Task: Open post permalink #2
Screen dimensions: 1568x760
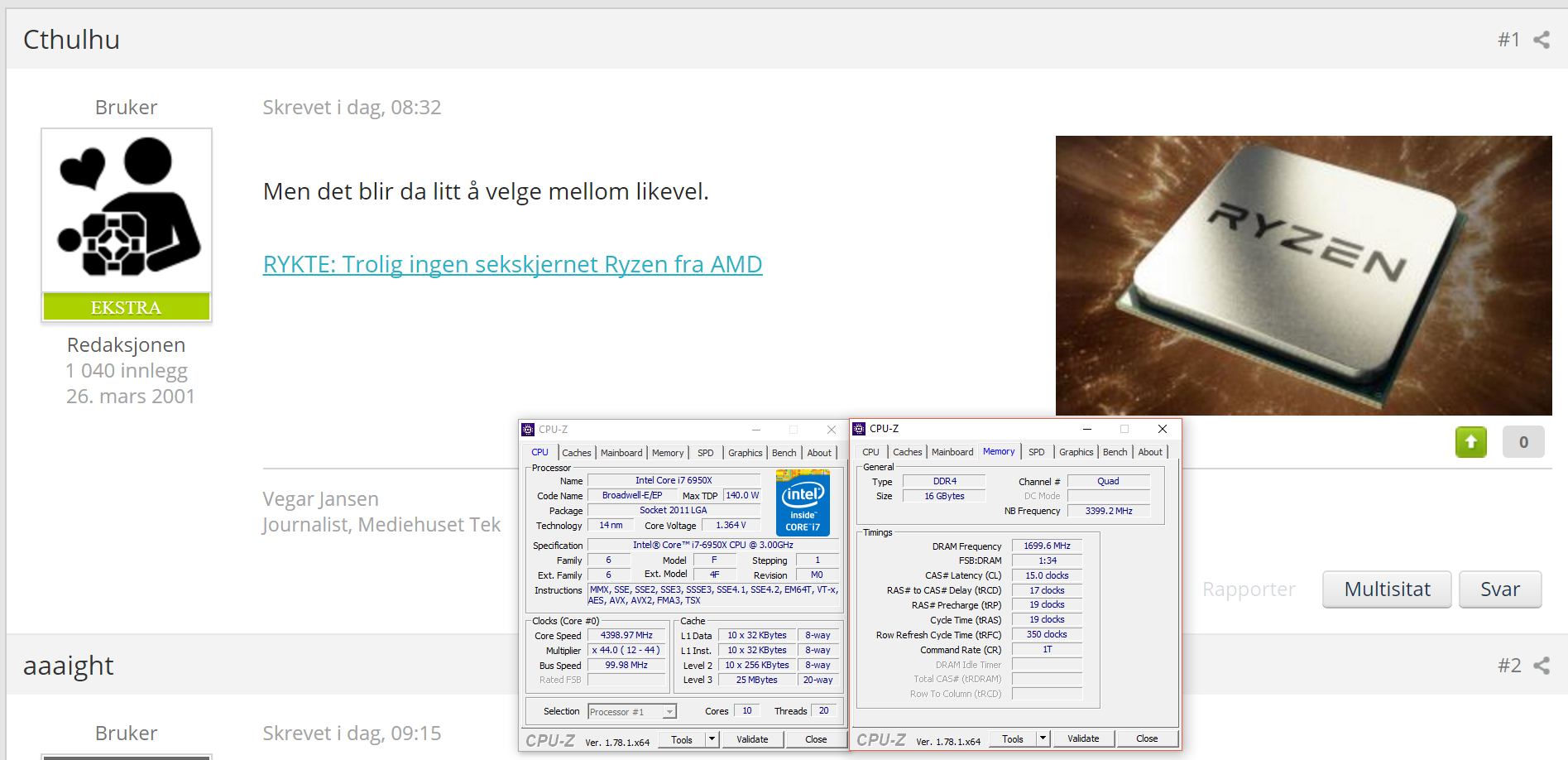Action: pos(1509,666)
